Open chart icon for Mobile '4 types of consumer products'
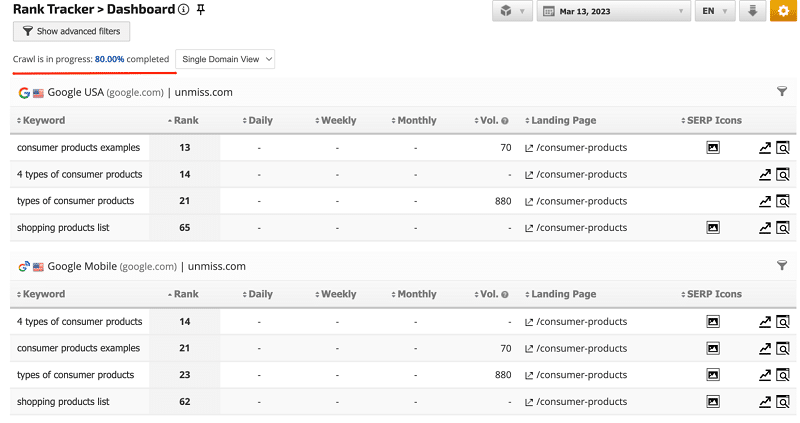The width and height of the screenshot is (800, 423). click(x=765, y=322)
